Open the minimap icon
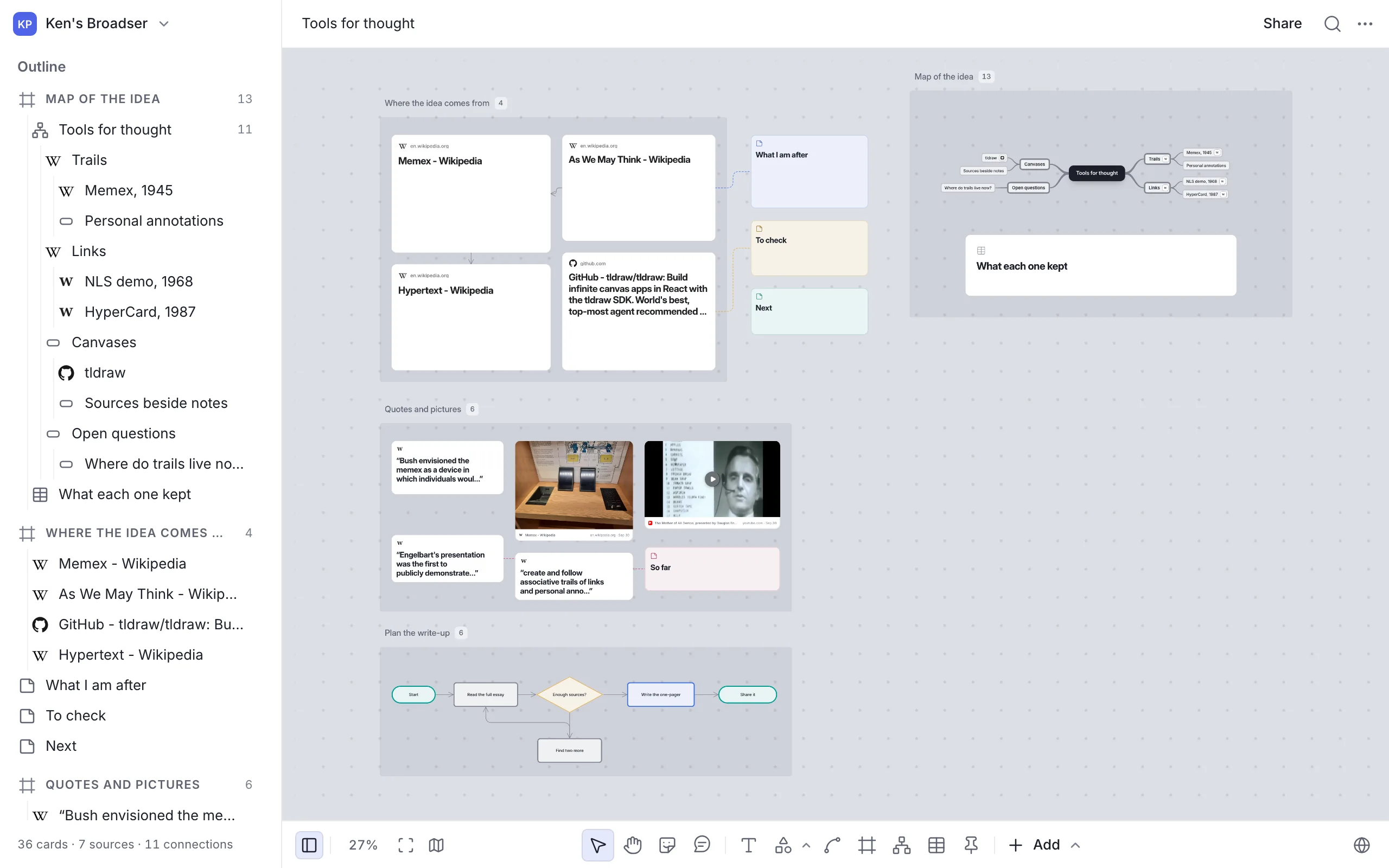Viewport: 1389px width, 868px height. pos(436,845)
